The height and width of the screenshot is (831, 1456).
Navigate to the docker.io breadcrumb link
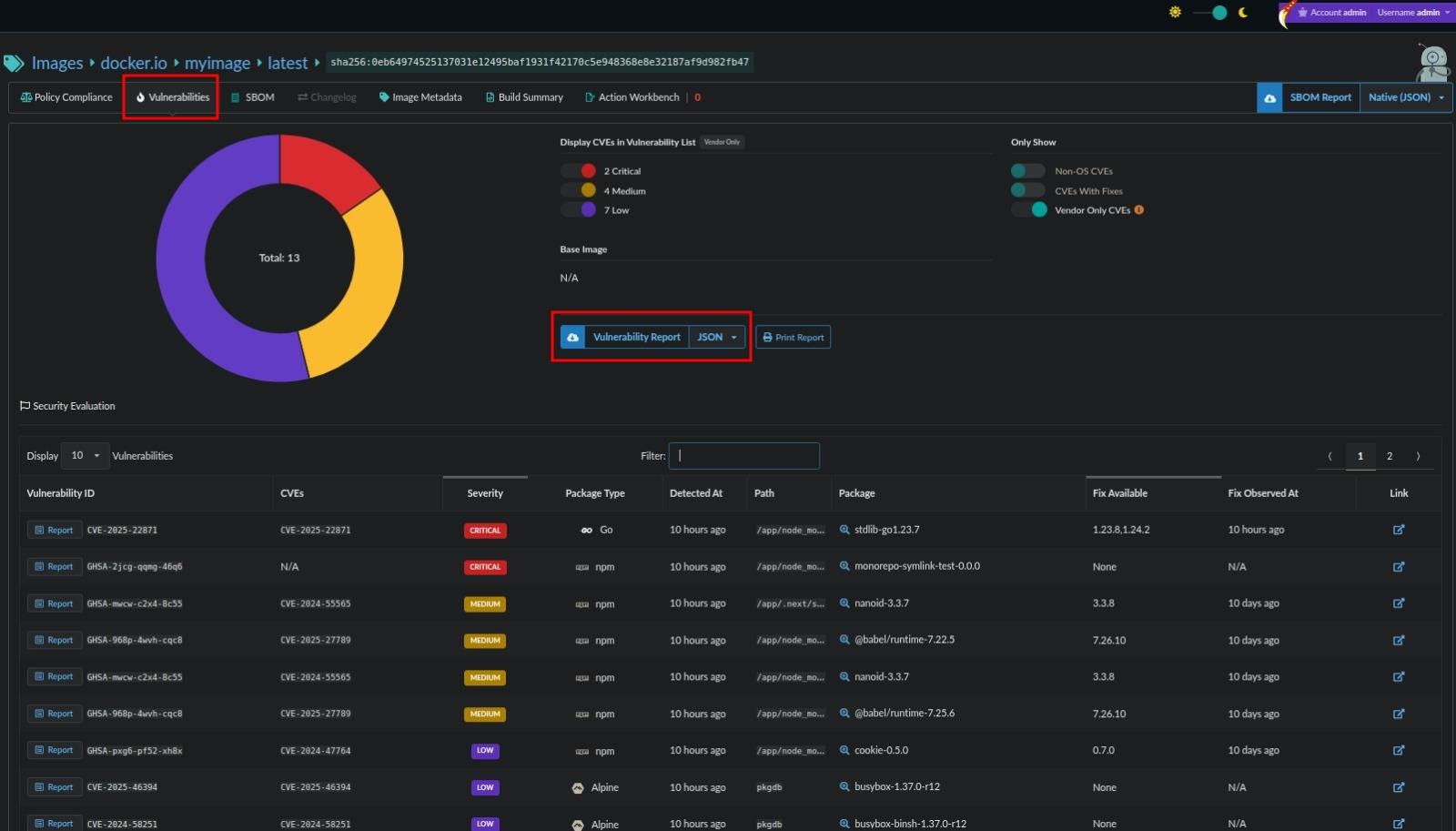[x=134, y=62]
